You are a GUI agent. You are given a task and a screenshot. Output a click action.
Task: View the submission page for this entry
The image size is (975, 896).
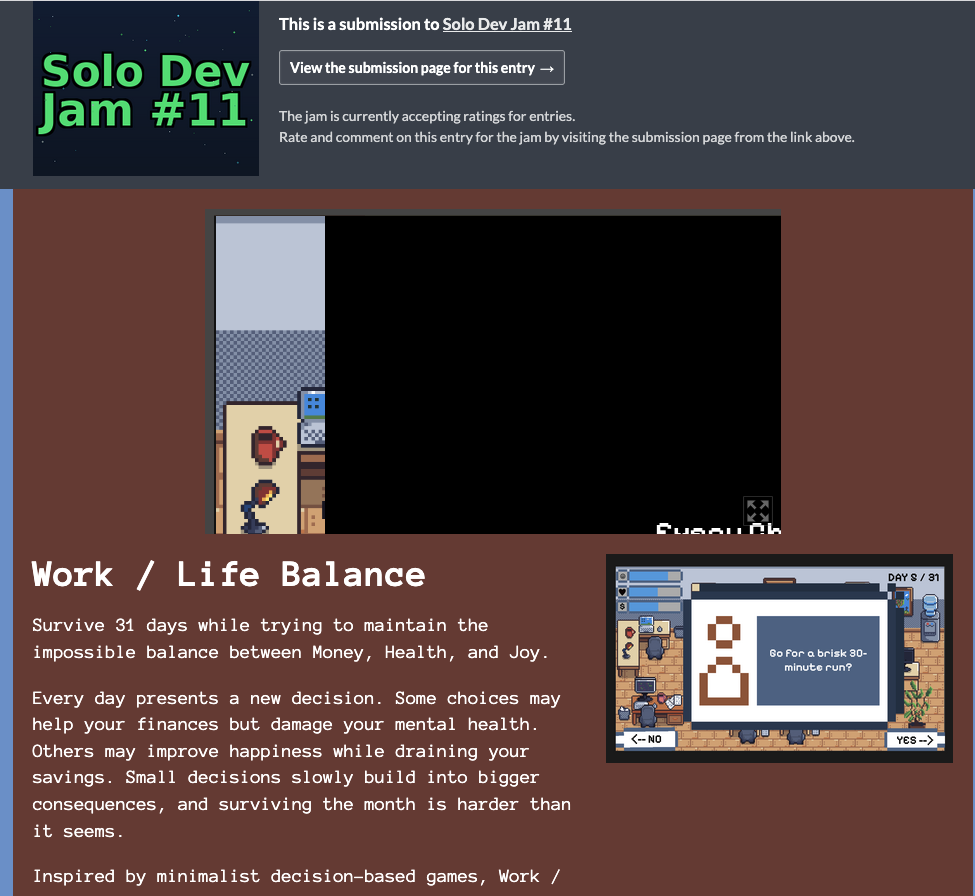(422, 68)
